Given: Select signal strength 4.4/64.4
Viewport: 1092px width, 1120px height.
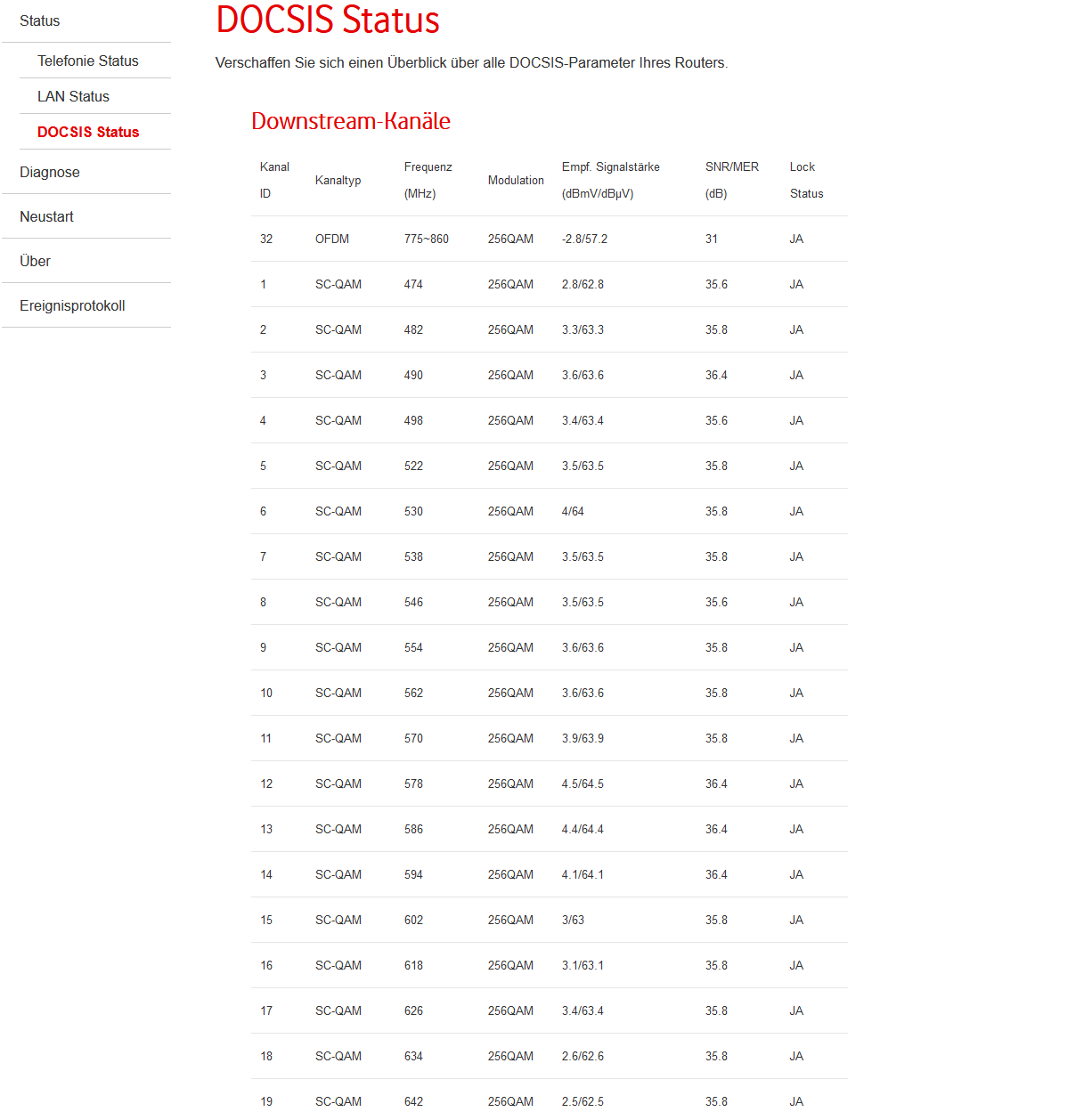Looking at the screenshot, I should pos(583,829).
